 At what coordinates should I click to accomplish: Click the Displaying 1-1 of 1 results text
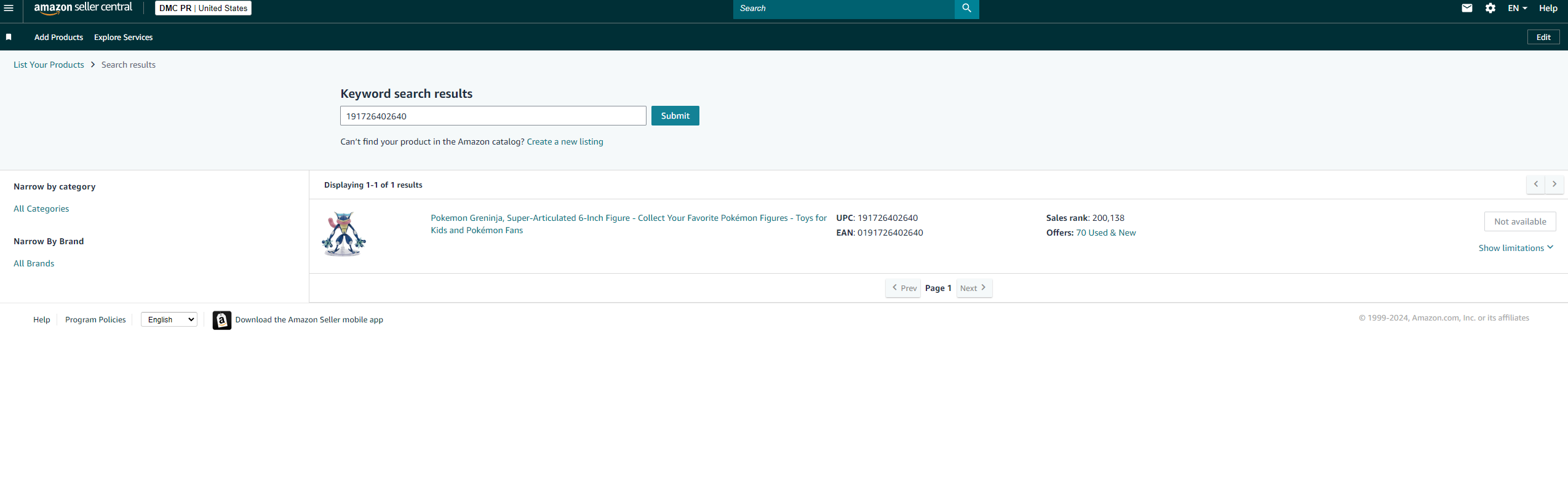pos(373,185)
